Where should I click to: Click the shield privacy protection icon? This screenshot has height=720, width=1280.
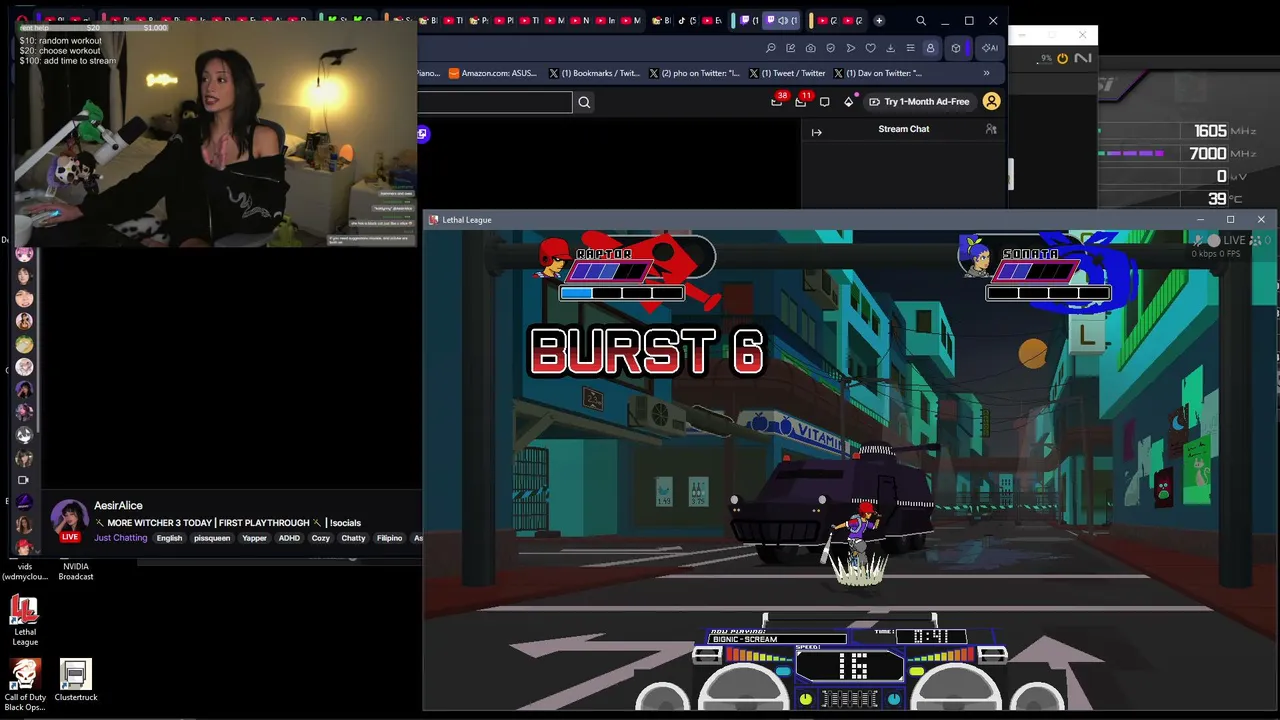click(830, 48)
